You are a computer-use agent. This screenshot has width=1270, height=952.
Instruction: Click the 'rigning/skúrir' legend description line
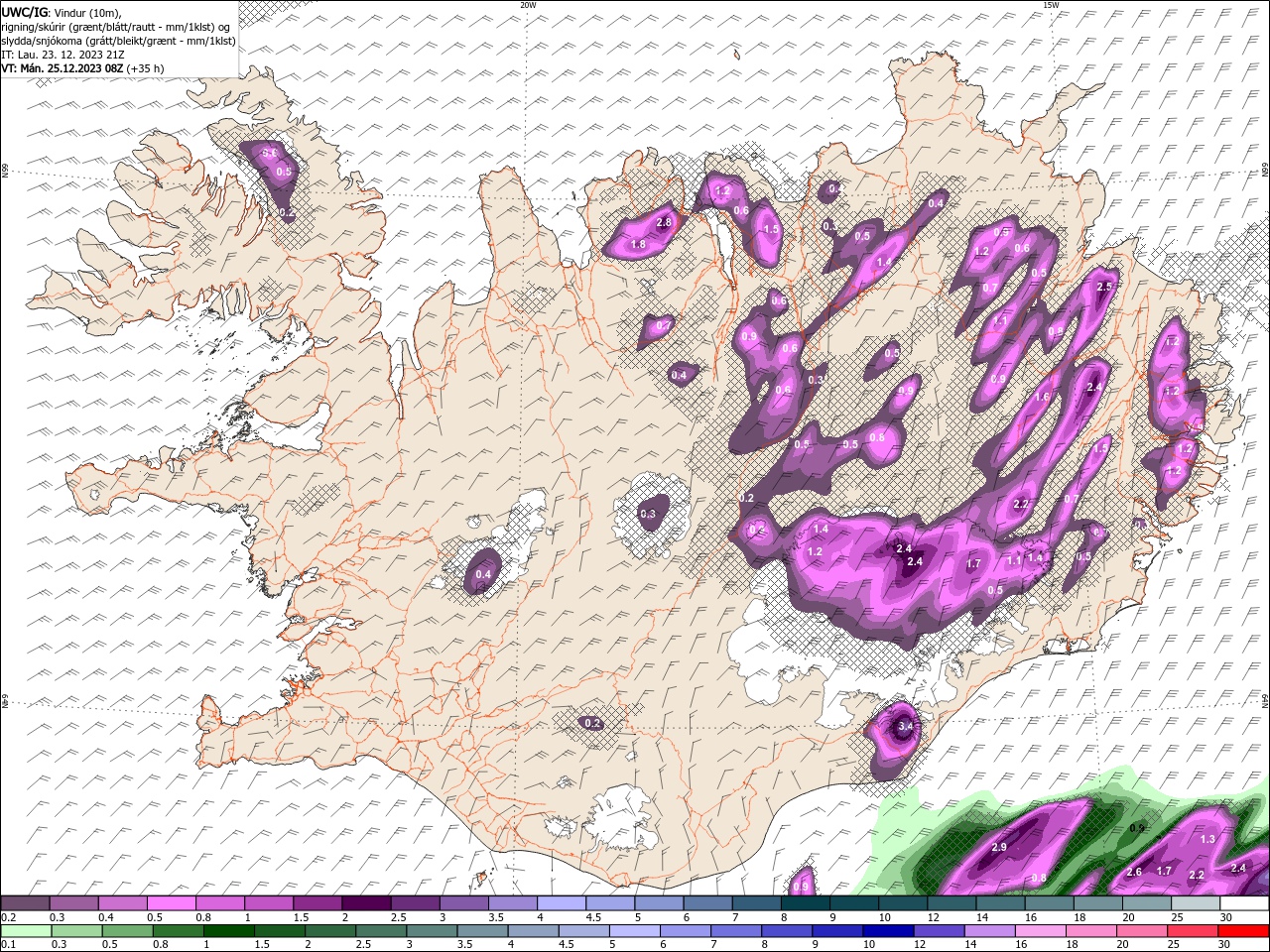117,27
